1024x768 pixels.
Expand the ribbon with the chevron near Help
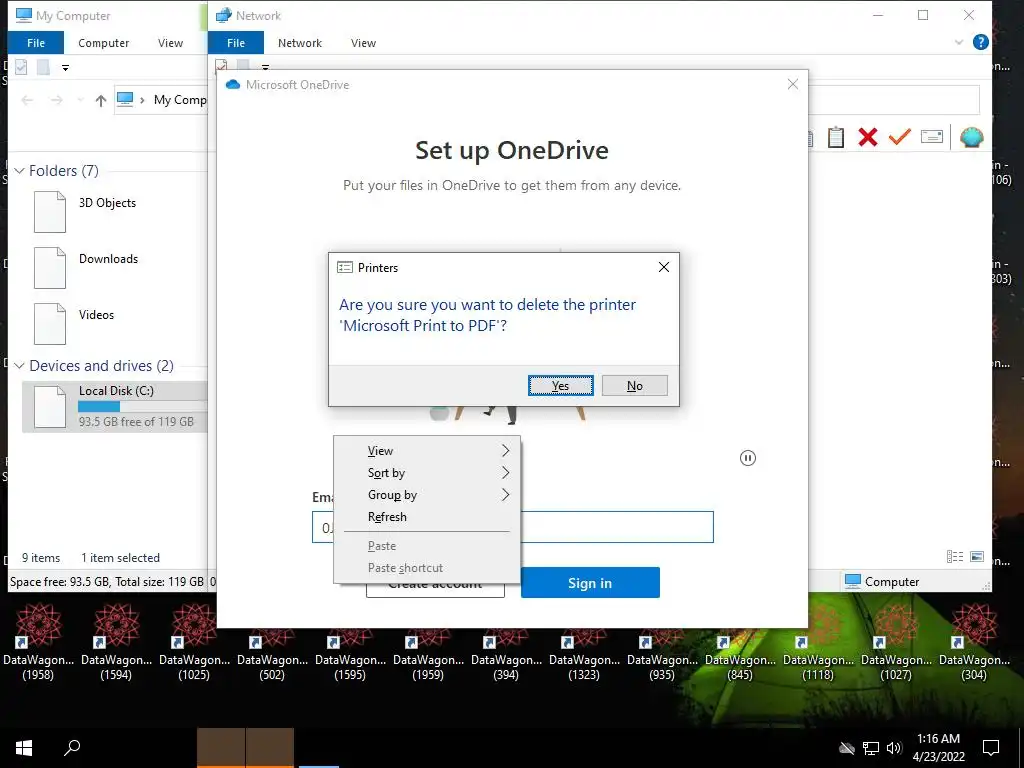[959, 42]
